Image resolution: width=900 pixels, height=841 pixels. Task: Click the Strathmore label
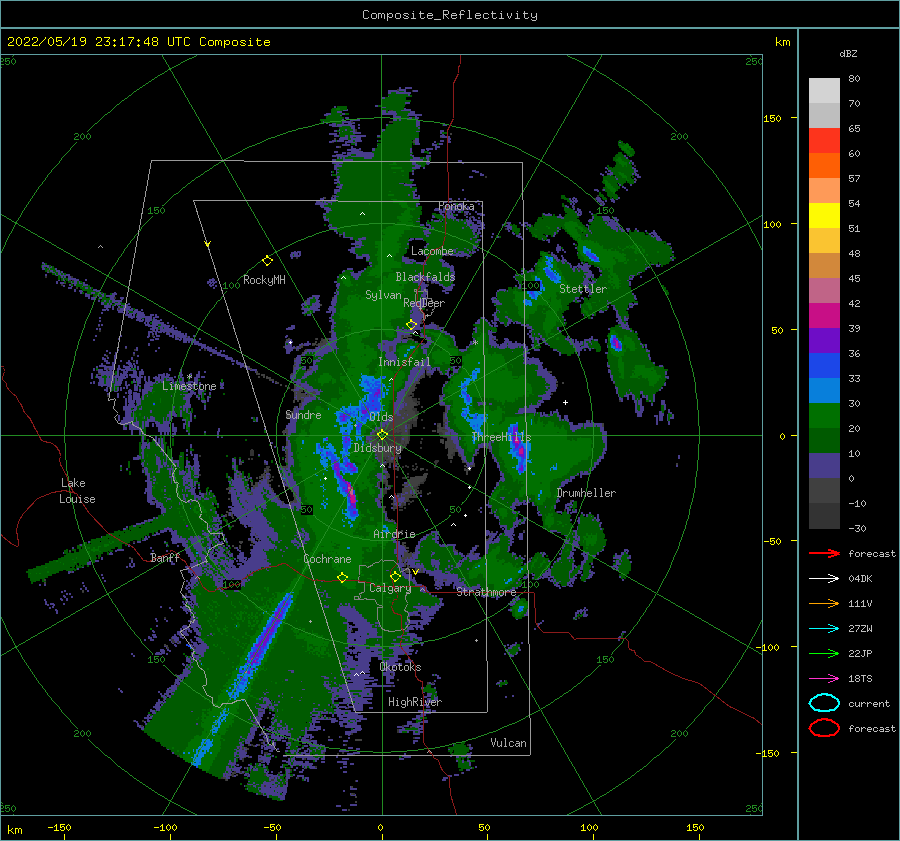(x=486, y=592)
